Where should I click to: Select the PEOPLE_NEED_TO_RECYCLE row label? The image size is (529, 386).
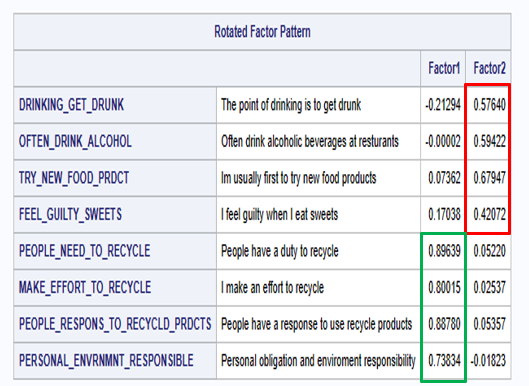84,251
